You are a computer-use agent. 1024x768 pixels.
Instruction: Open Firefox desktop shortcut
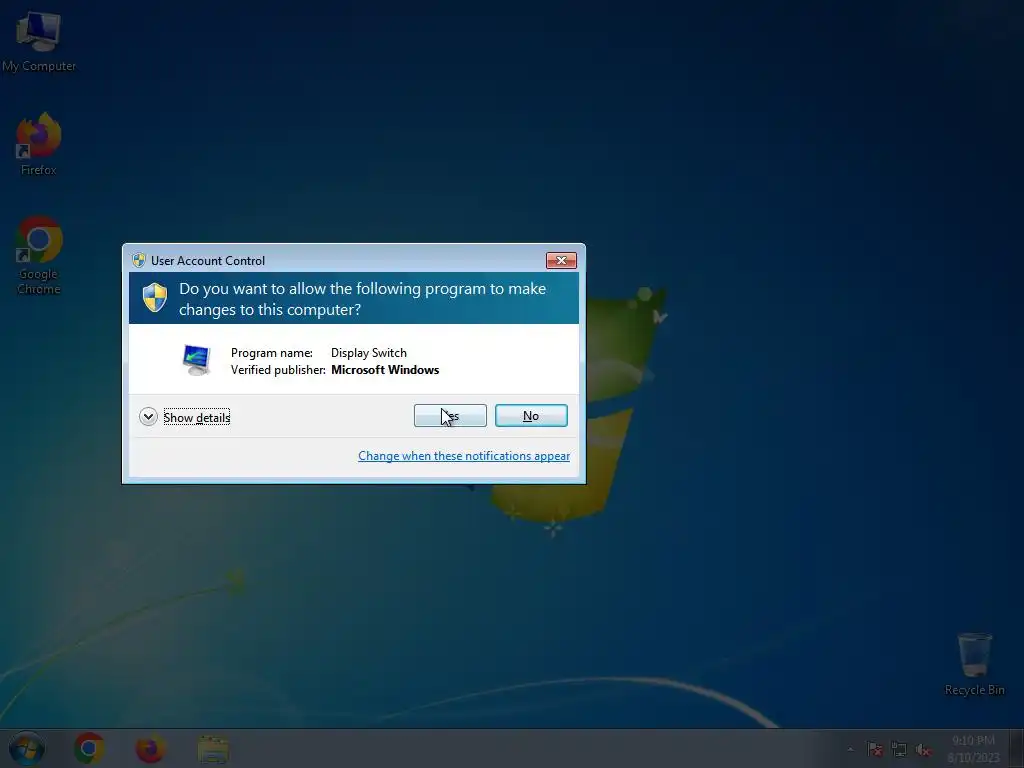tap(39, 144)
